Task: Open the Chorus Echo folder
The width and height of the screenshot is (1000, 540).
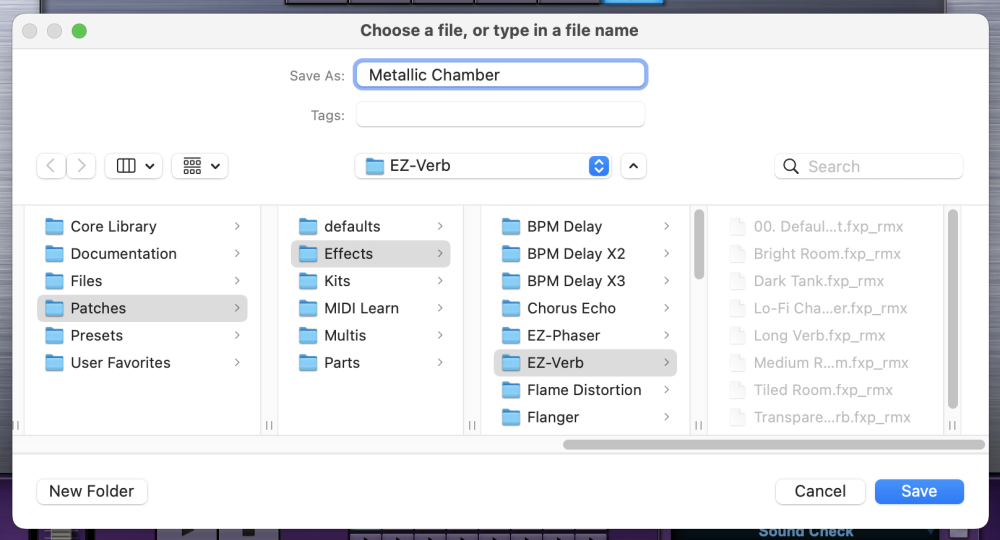Action: click(x=571, y=308)
